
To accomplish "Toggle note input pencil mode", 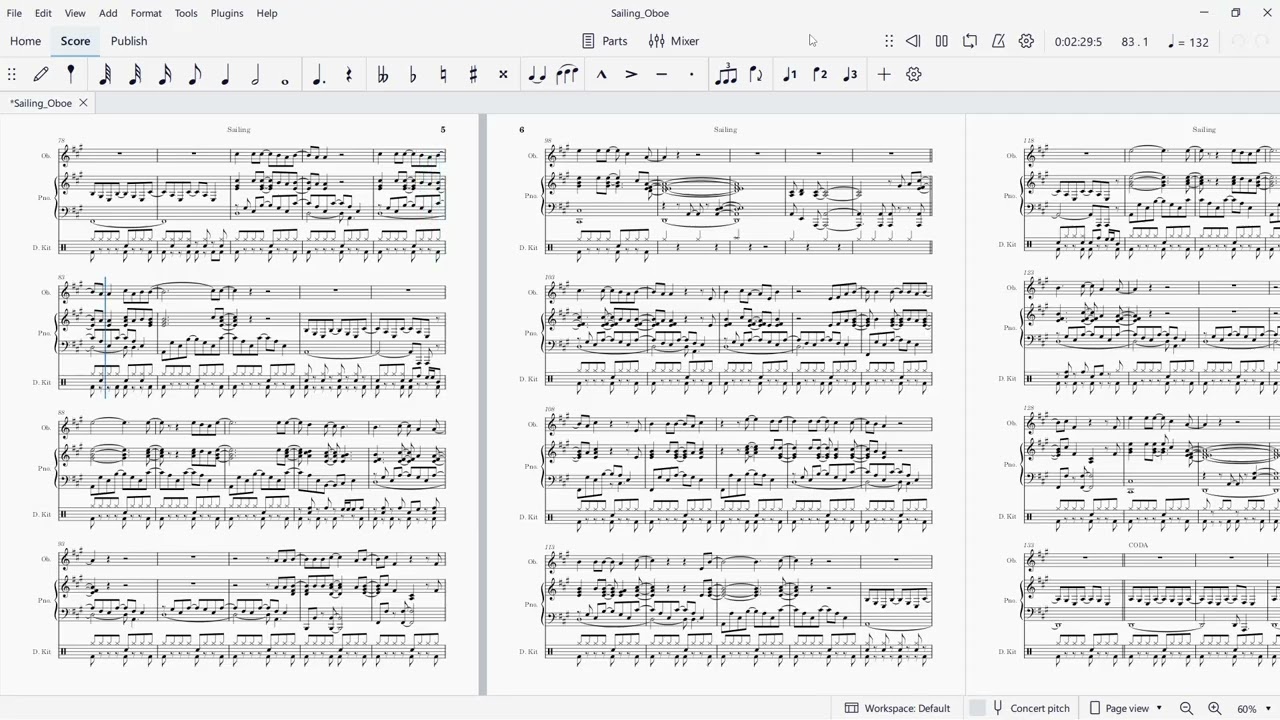I will (x=41, y=74).
